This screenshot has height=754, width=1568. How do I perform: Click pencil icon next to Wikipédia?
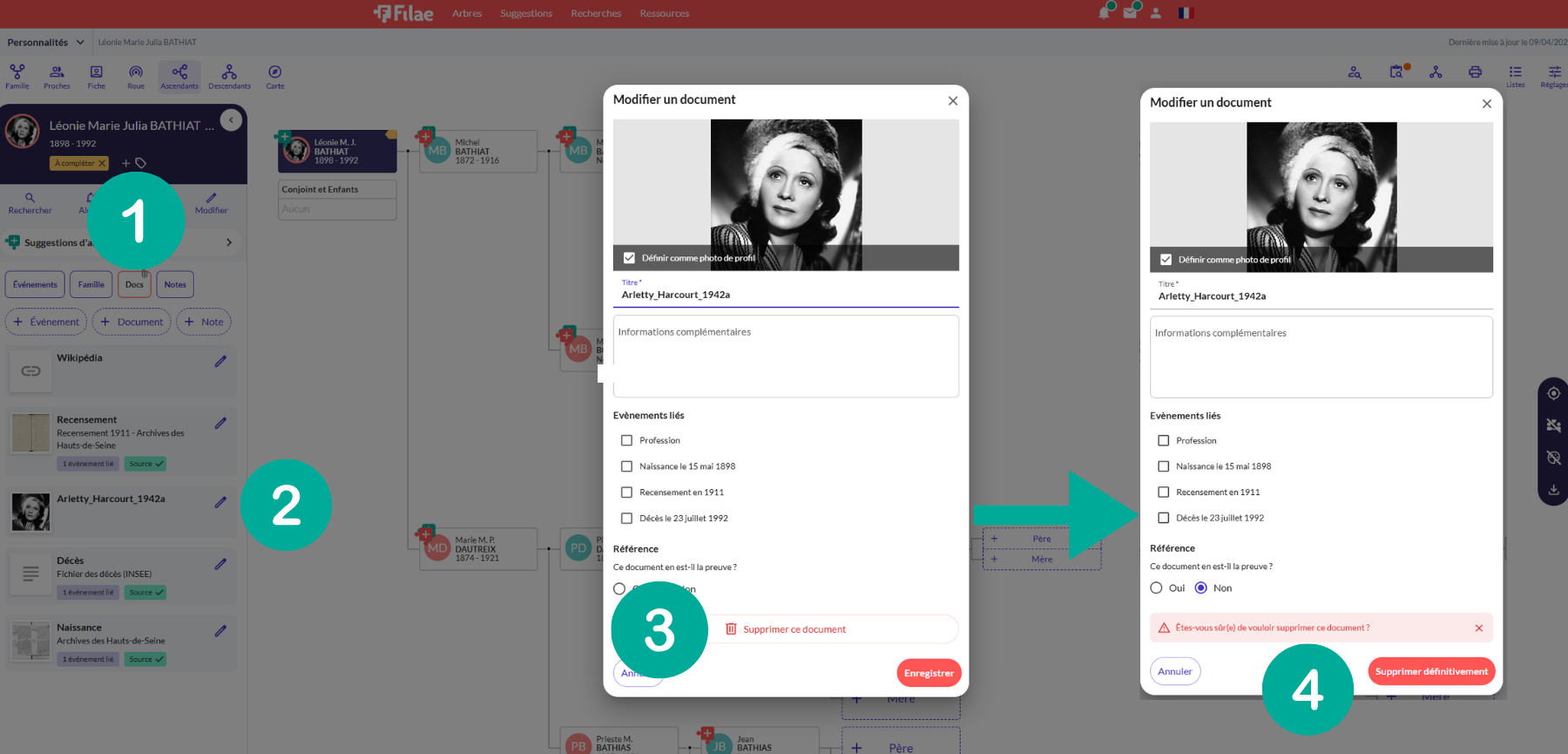pos(220,361)
